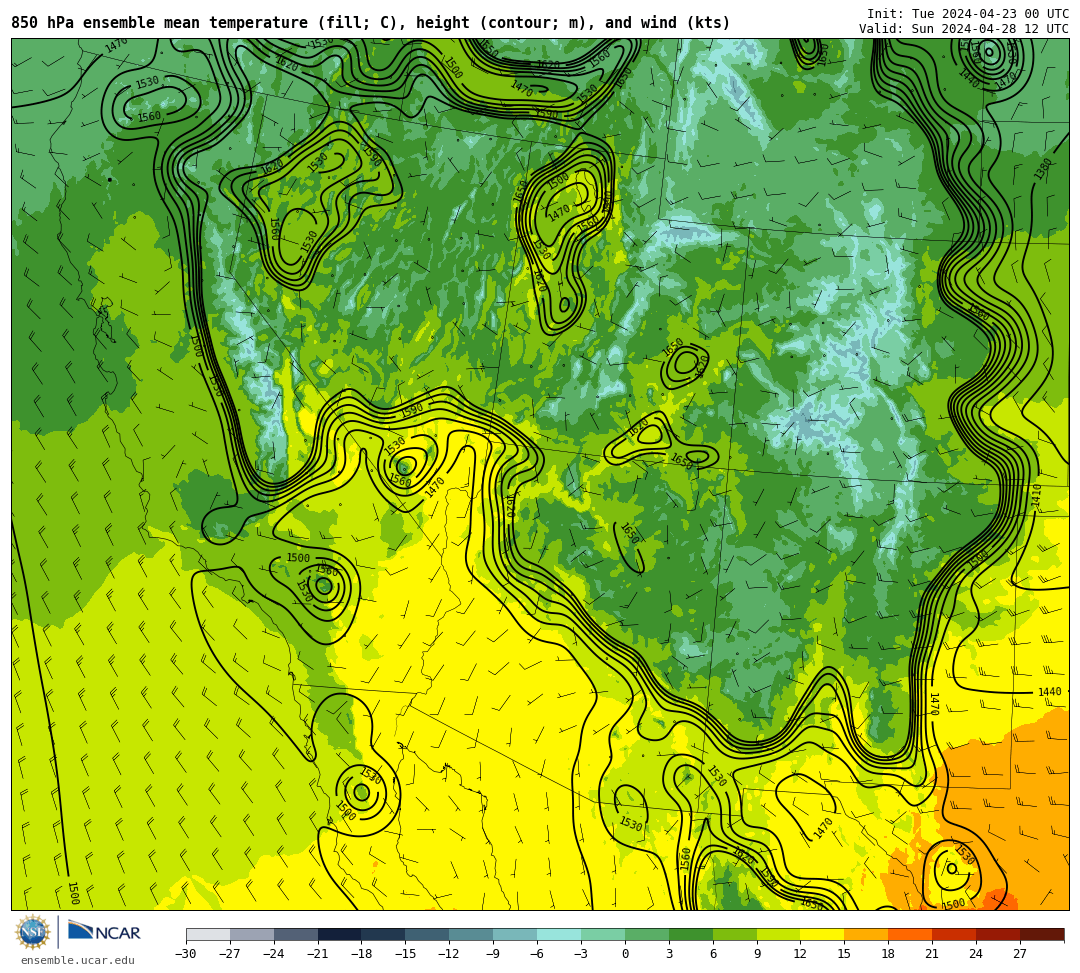The height and width of the screenshot is (973, 1080).
Task: Click the −3 colorbar tick label
Action: pos(581,954)
